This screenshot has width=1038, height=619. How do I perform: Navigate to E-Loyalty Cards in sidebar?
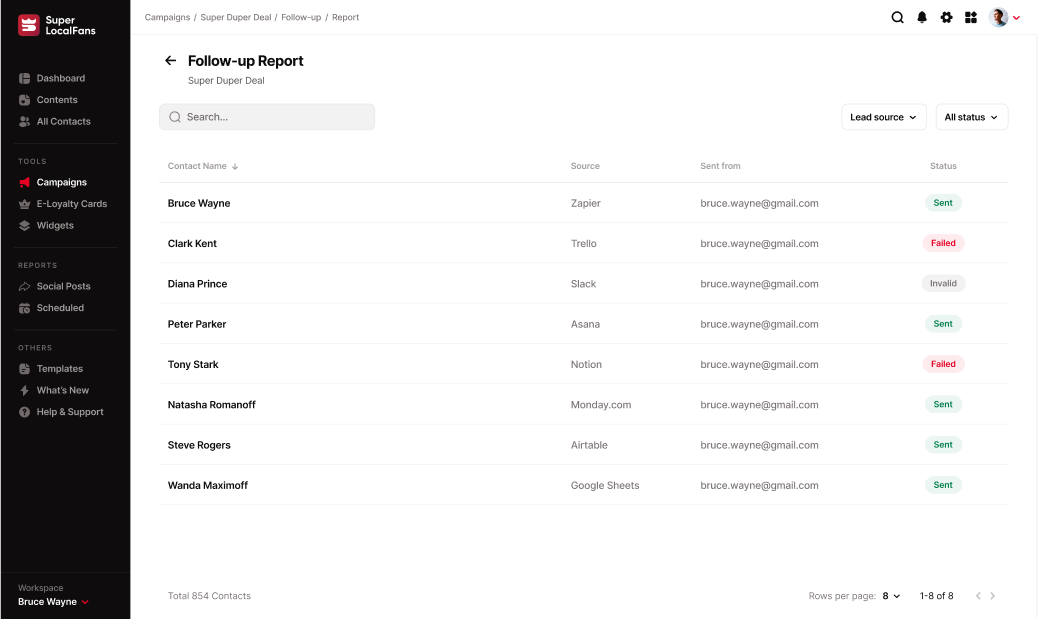(x=71, y=204)
